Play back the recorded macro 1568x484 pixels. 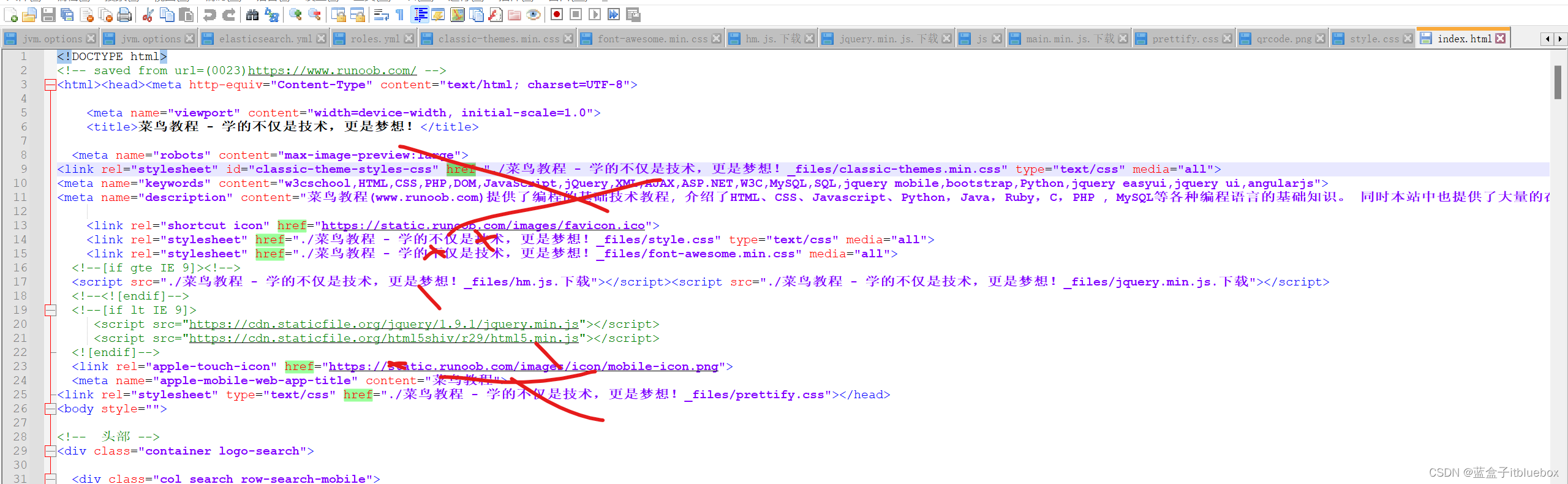[595, 15]
